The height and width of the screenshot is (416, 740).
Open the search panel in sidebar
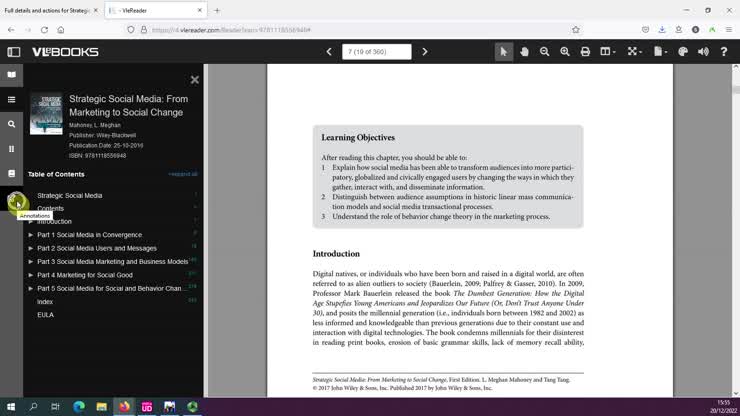12,124
